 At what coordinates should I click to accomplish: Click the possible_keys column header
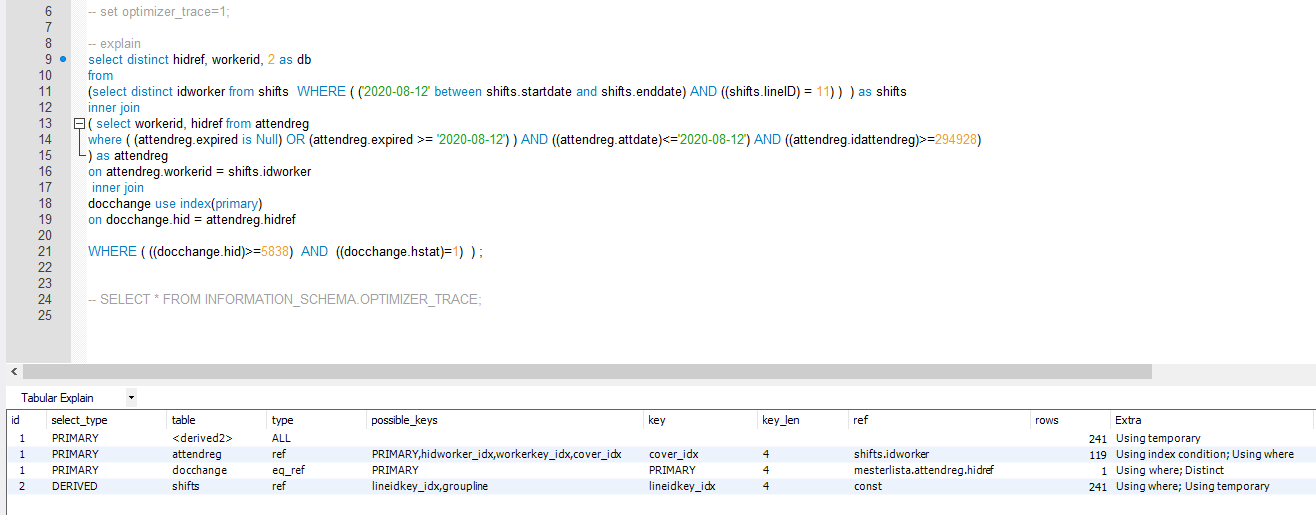coord(404,420)
